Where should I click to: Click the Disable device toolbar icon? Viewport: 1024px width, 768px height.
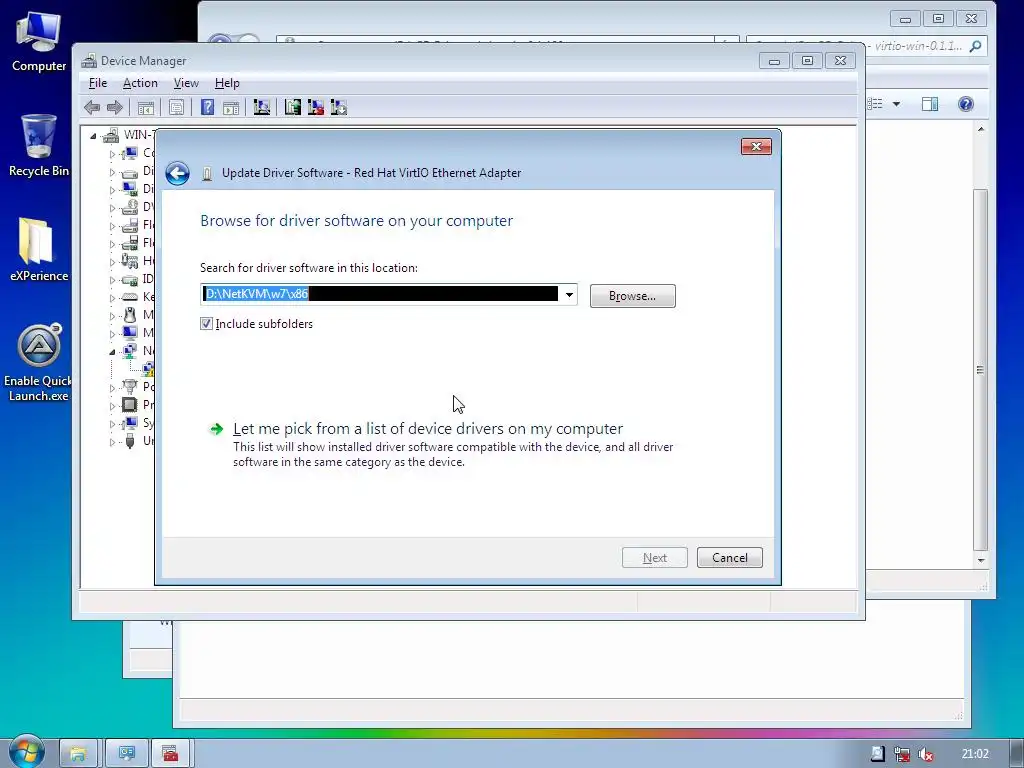339,107
